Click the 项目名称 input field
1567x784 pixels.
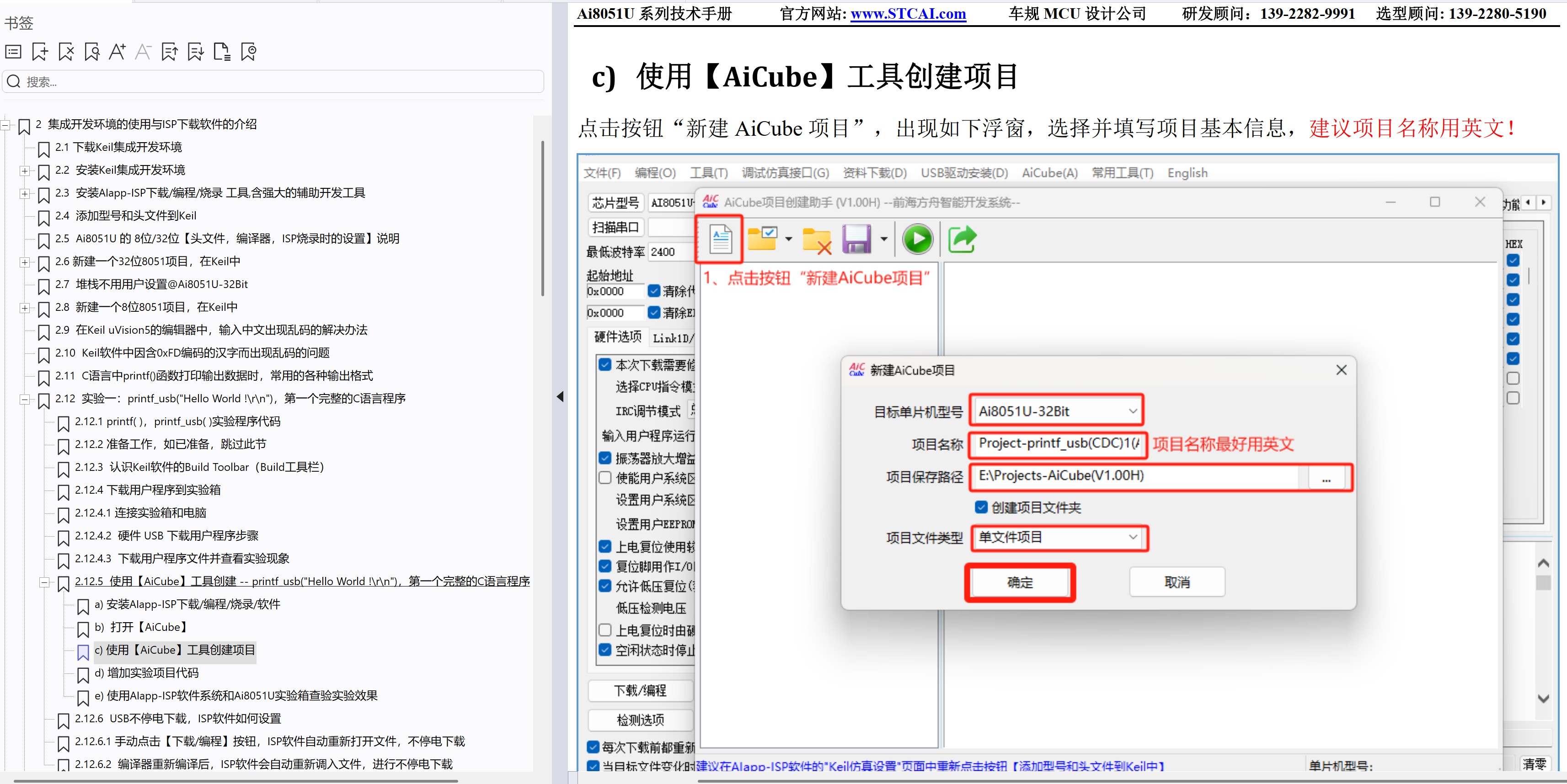1059,444
